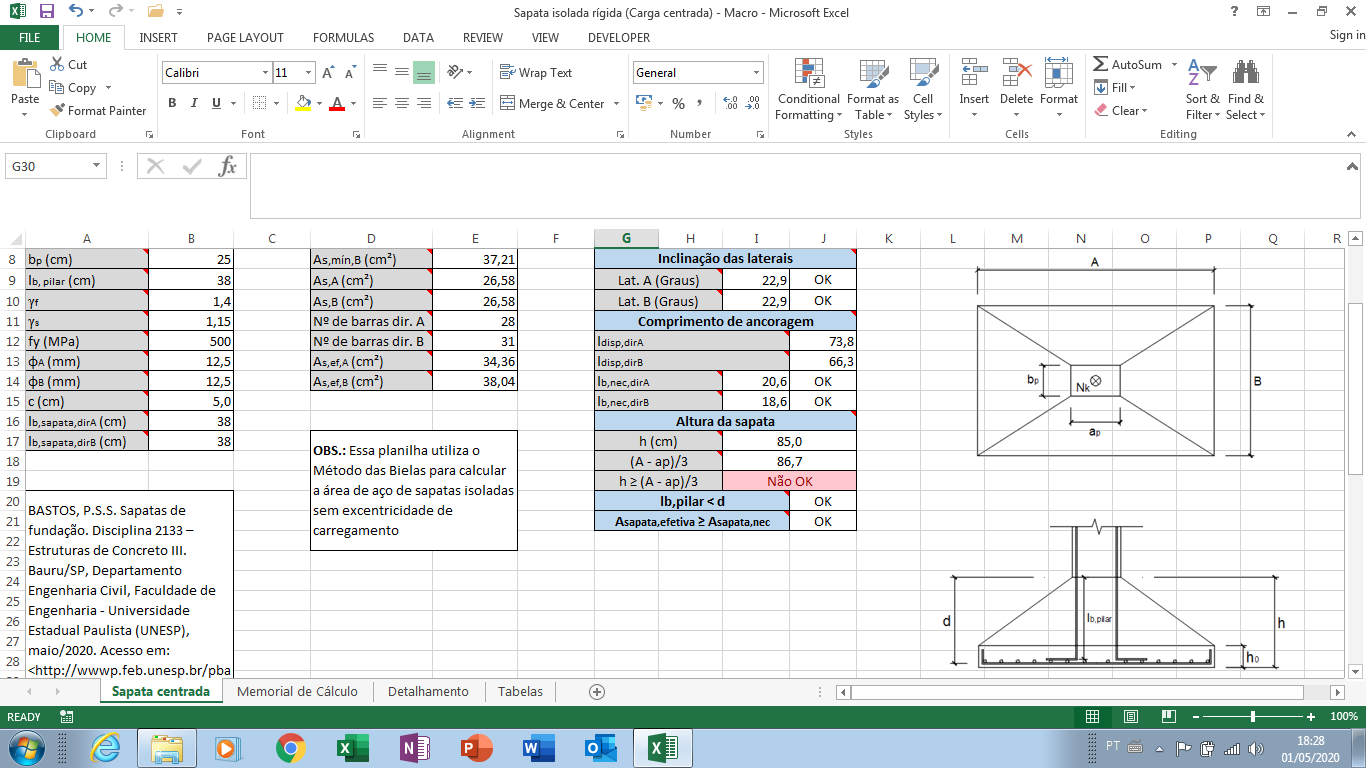Add a new sheet with plus button
This screenshot has width=1366, height=768.
click(x=597, y=692)
